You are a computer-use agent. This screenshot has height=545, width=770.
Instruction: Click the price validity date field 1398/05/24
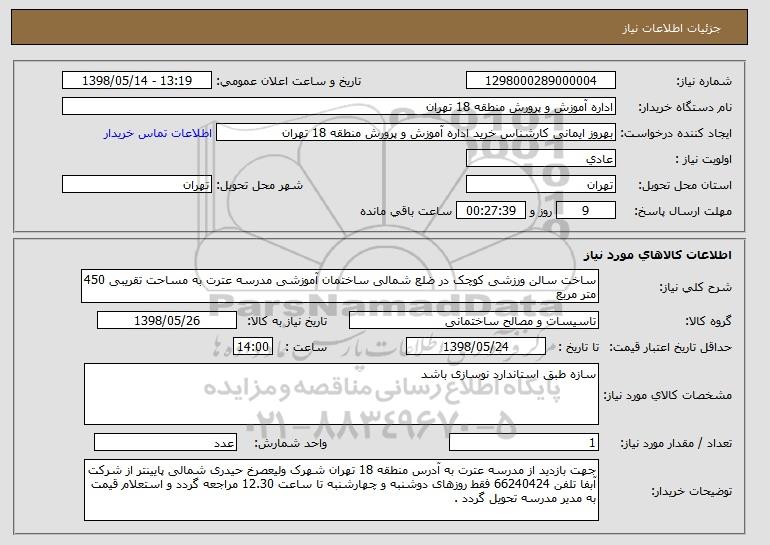pos(476,347)
